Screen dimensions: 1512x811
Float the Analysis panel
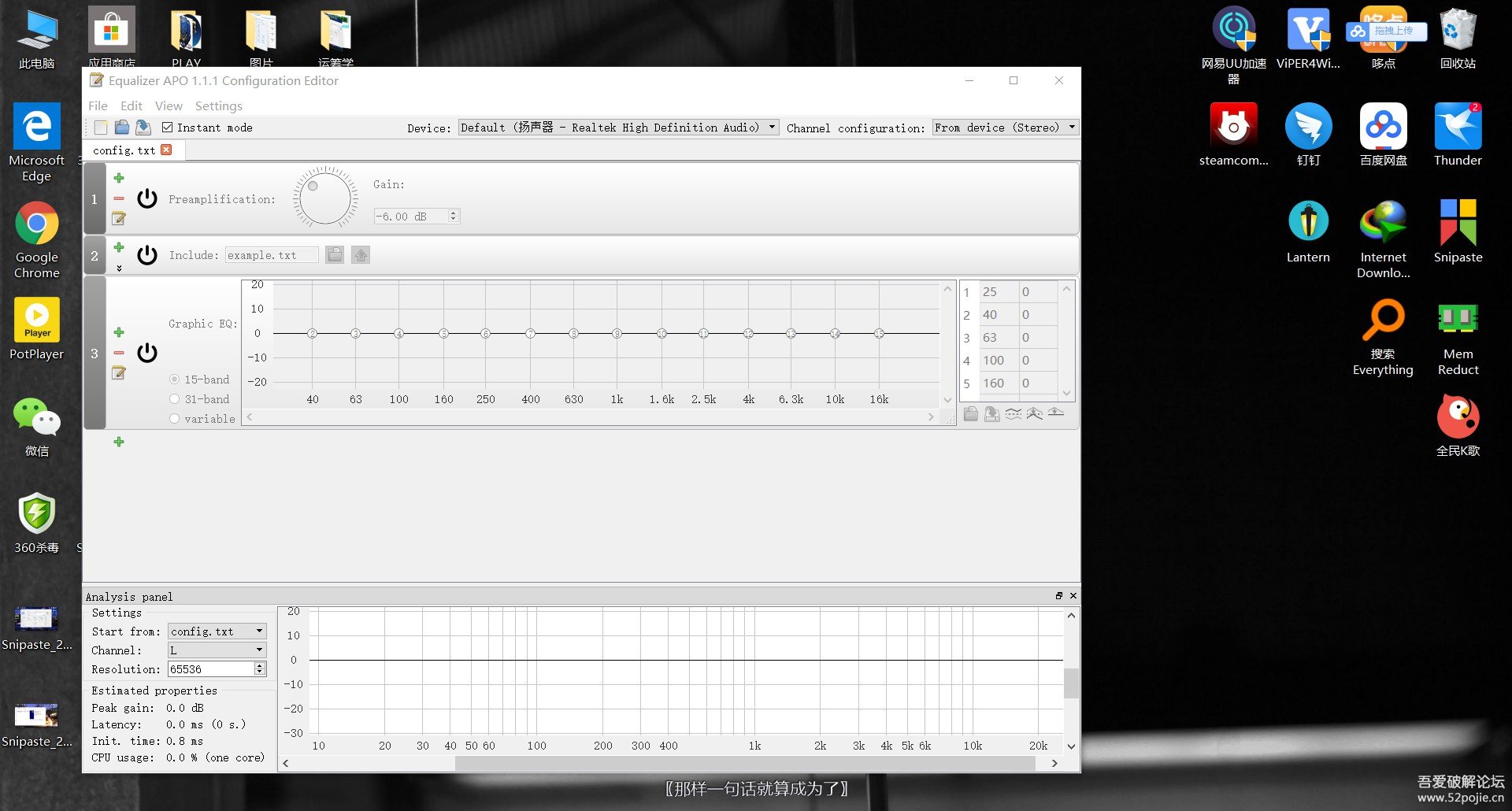pos(1059,596)
